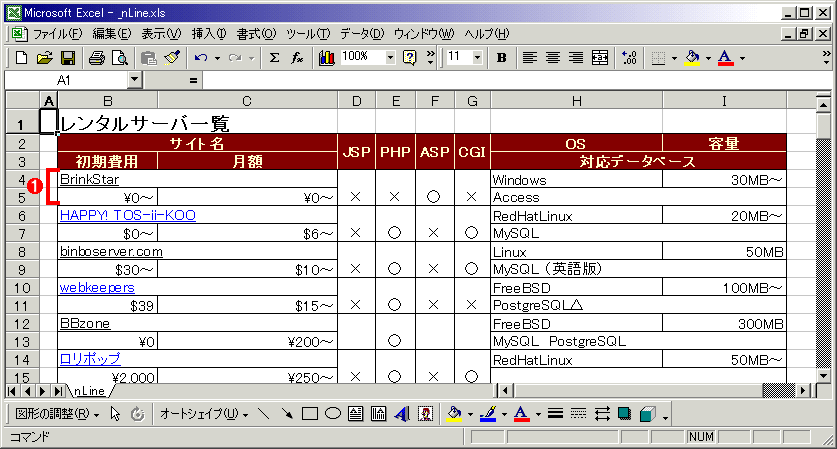Click the BBzone cell link
The image size is (837, 449).
85,324
